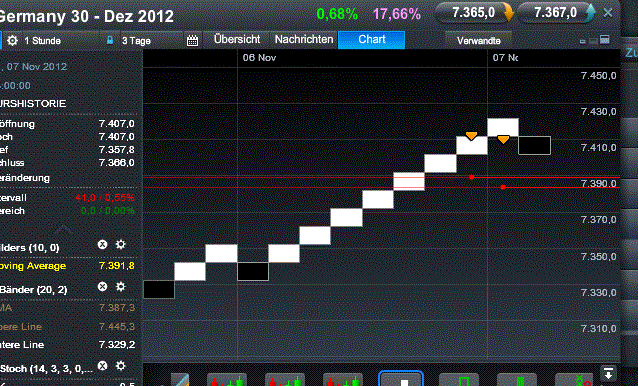Switch to the Nachrichten tab
This screenshot has height=386, width=638.
click(304, 39)
